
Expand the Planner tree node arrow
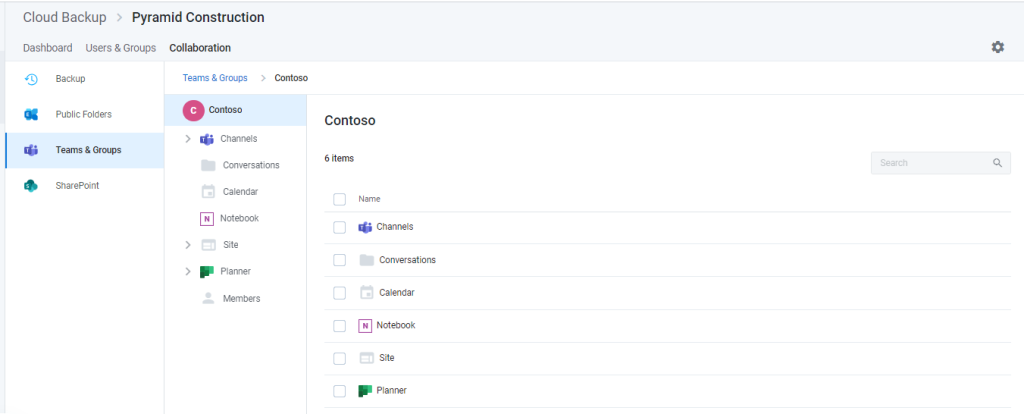[x=188, y=272]
